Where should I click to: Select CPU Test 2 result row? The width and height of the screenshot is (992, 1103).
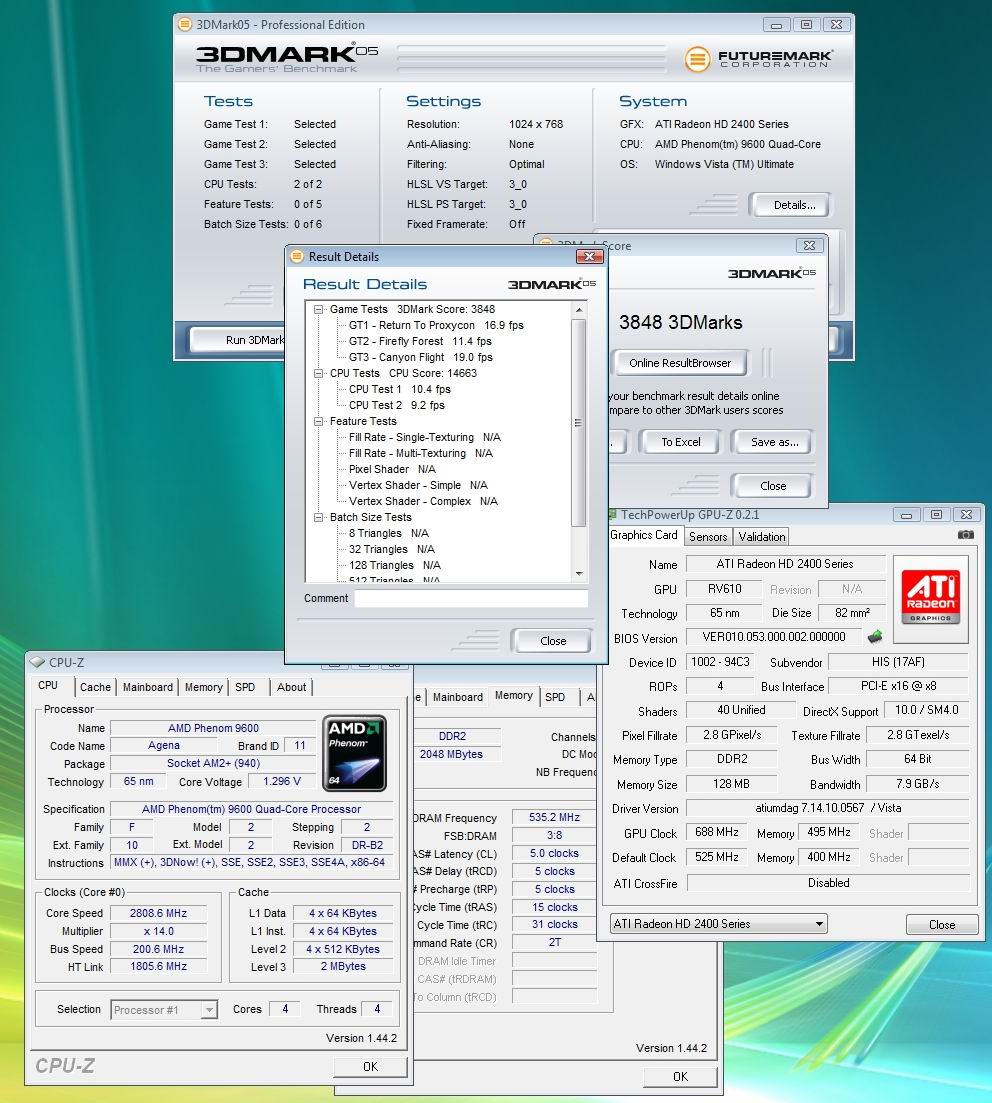pyautogui.click(x=397, y=406)
